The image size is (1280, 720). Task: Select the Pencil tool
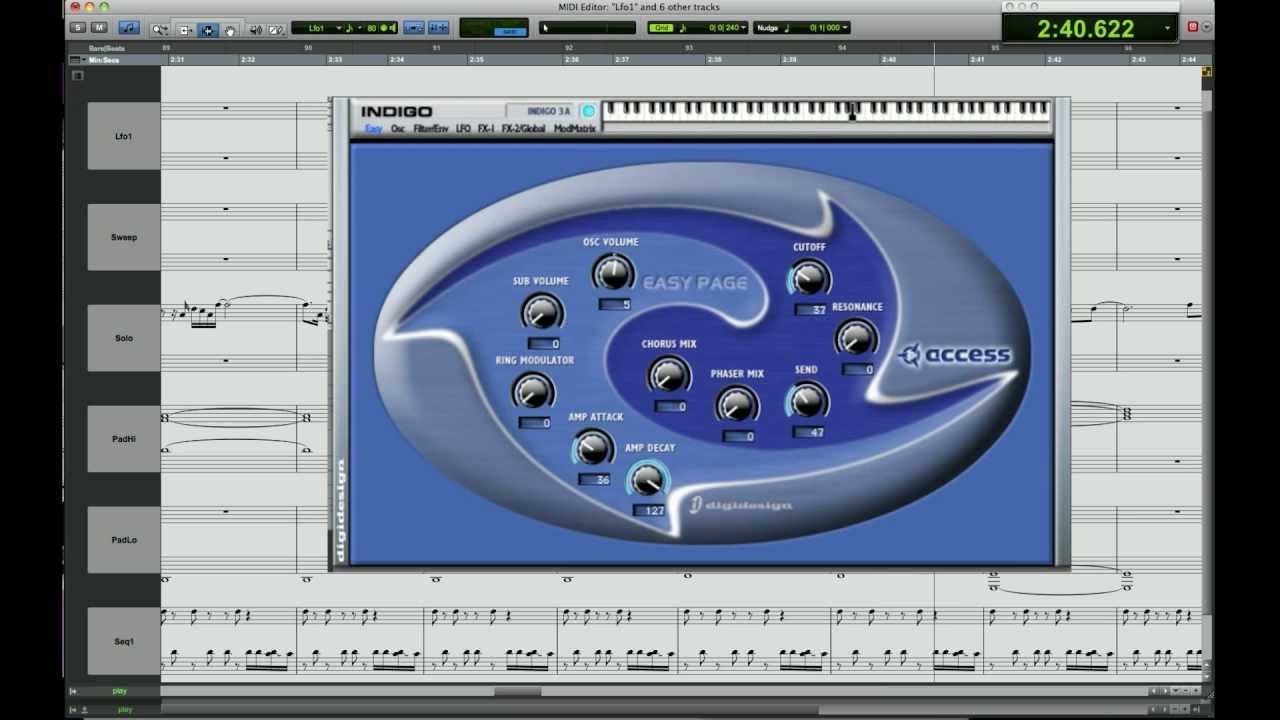[276, 30]
